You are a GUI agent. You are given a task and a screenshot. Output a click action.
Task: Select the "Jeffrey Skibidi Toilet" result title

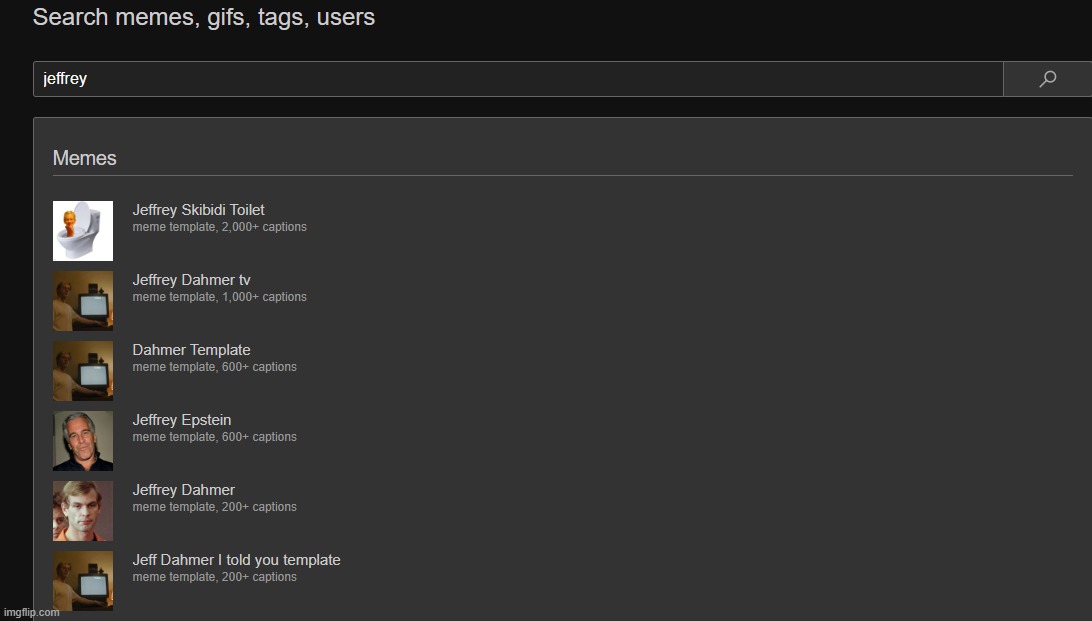pyautogui.click(x=198, y=210)
